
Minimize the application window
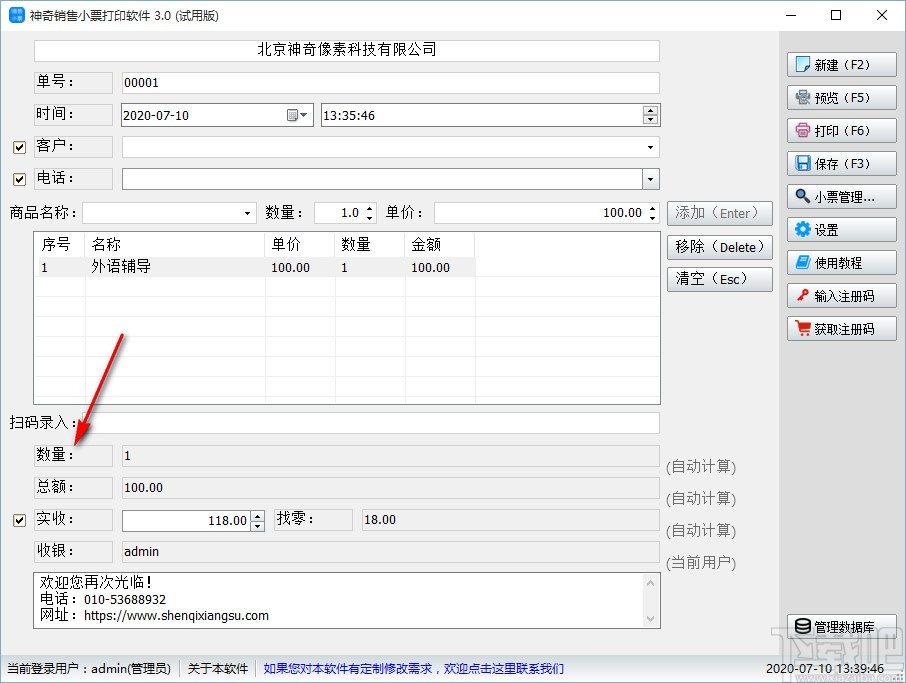791,15
